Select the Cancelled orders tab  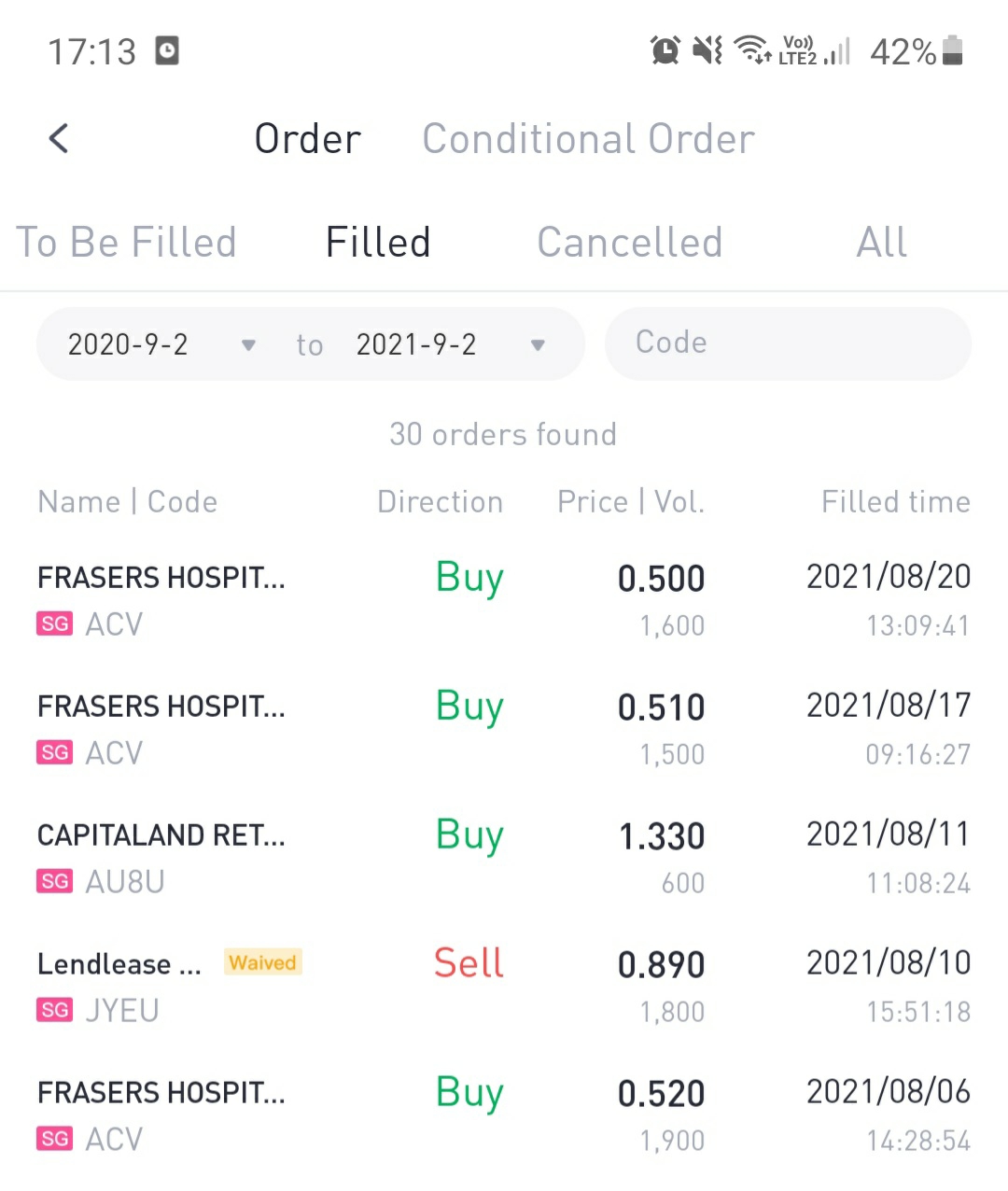[630, 243]
